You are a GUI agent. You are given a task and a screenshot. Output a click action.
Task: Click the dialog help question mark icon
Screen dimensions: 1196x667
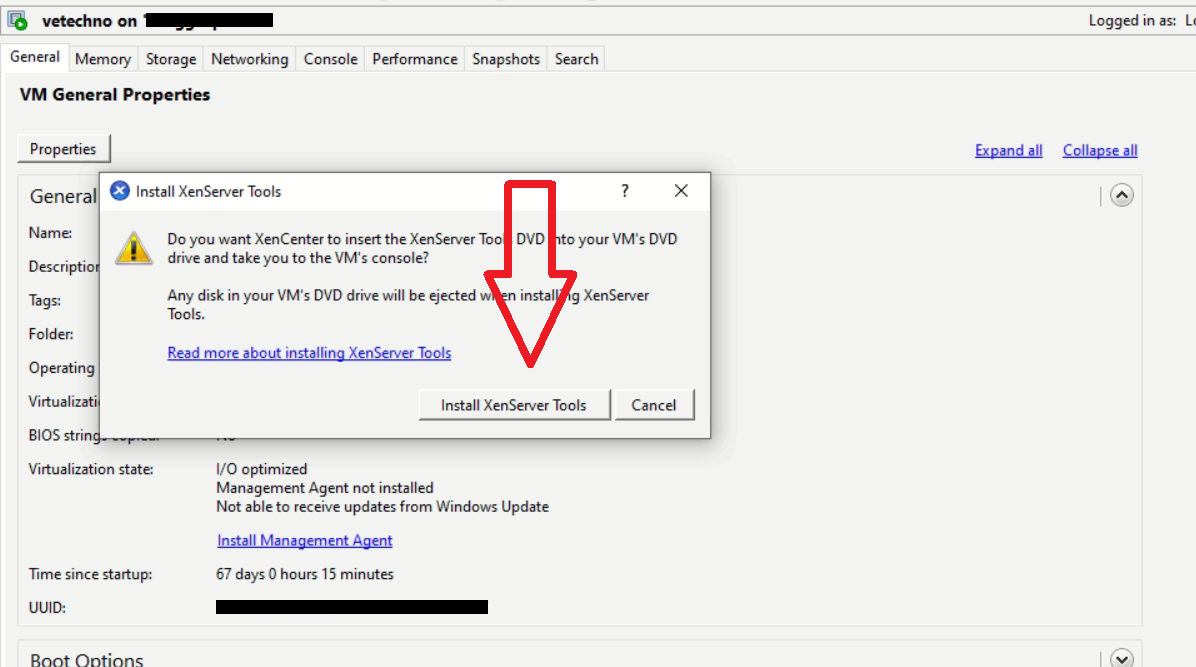tap(624, 190)
